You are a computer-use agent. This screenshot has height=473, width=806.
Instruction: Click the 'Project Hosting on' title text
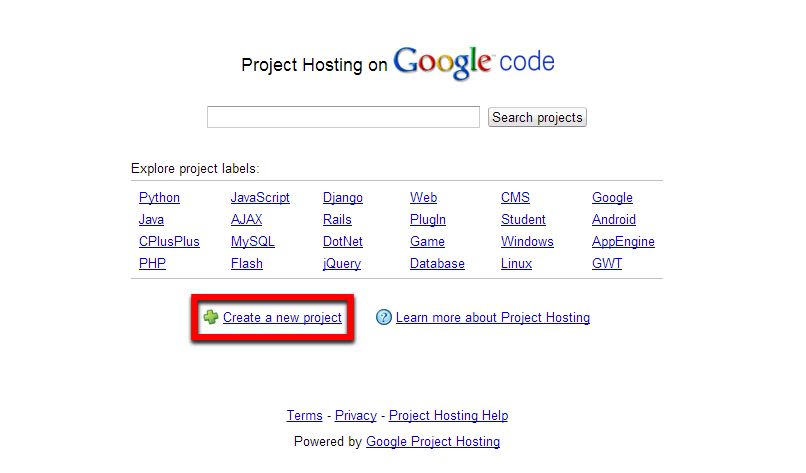coord(315,65)
